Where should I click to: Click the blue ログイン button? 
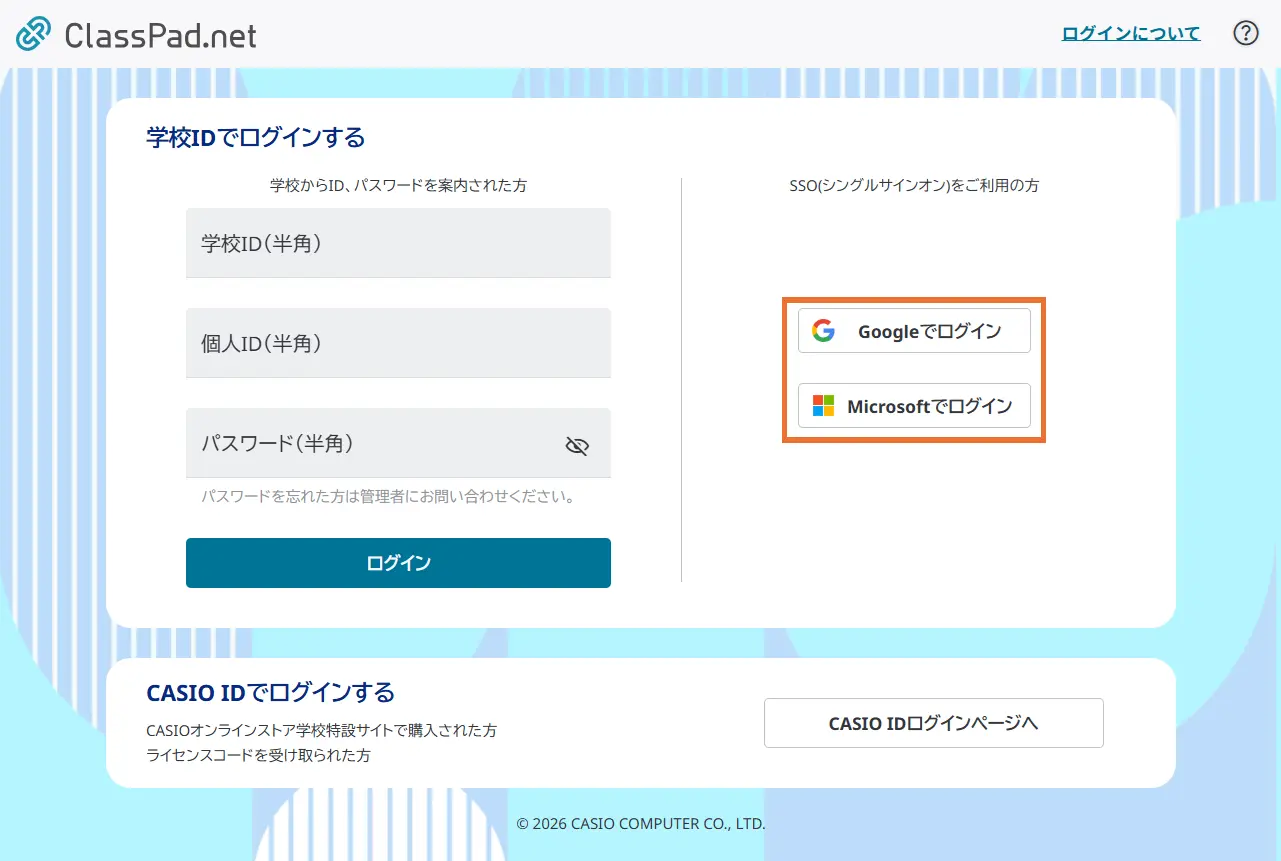pos(398,563)
